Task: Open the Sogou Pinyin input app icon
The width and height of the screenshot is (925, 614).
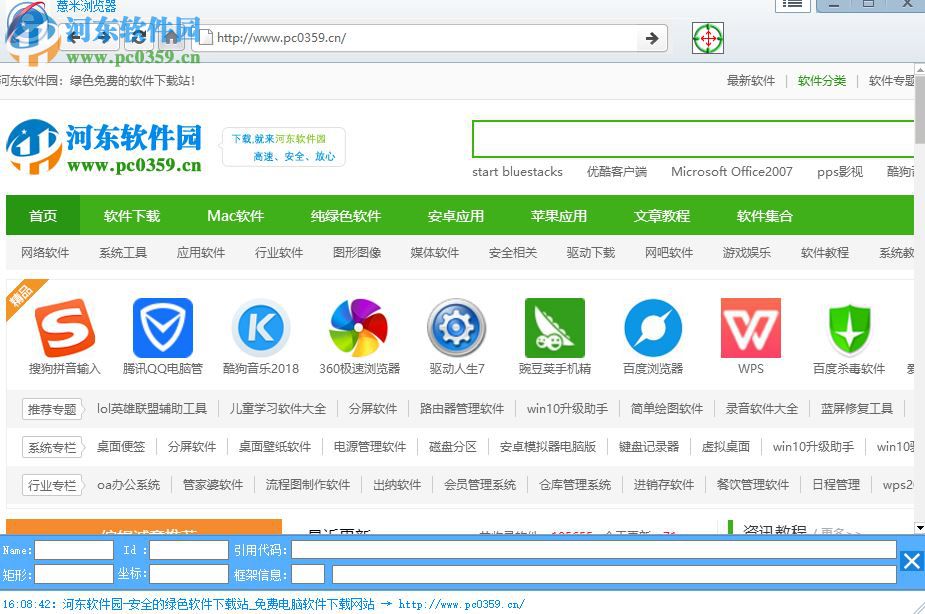Action: (65, 328)
